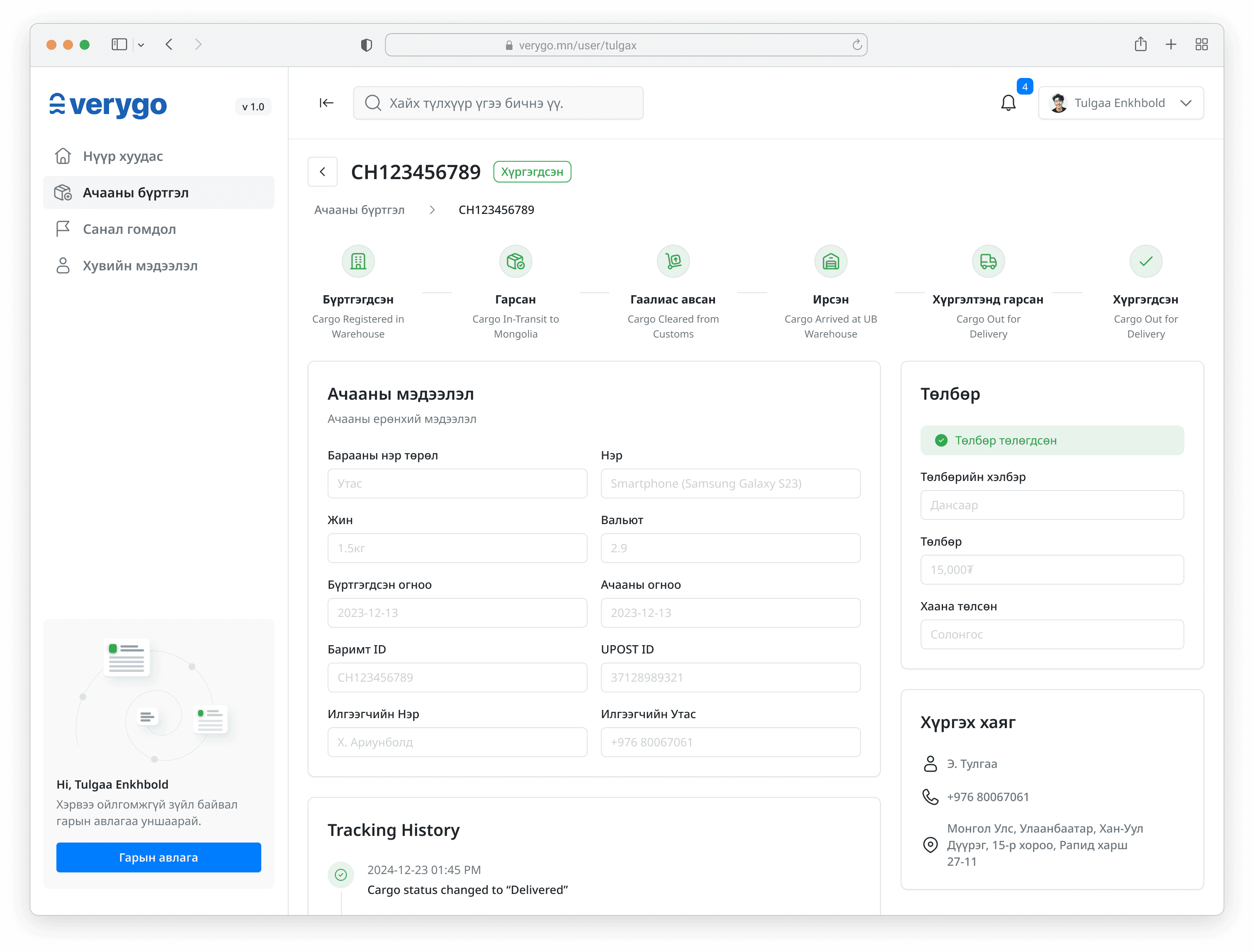The image size is (1254, 952).
Task: Click the Ирсэн UB warehouse icon
Action: click(x=831, y=261)
